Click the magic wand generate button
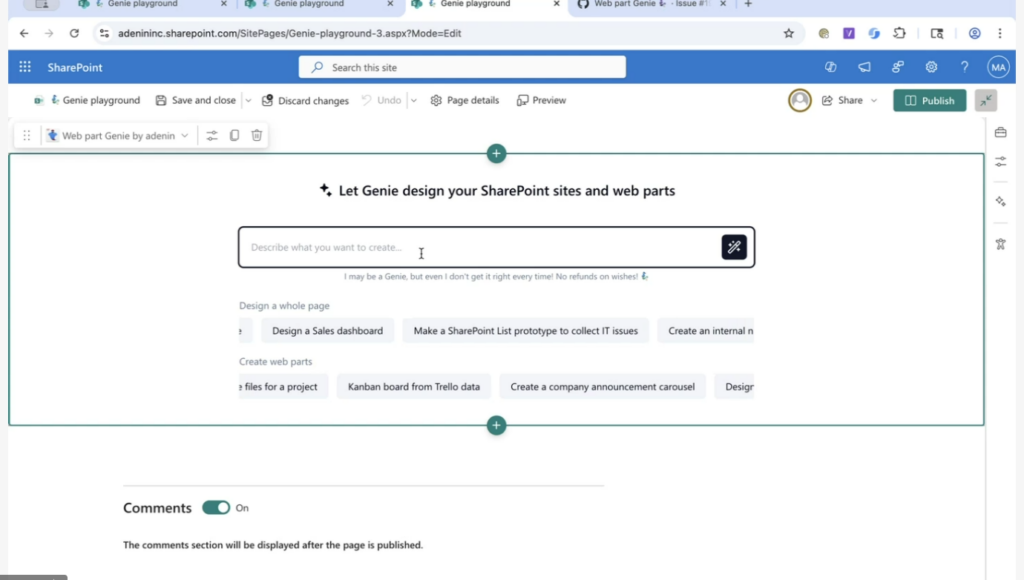The width and height of the screenshot is (1024, 580). [734, 247]
